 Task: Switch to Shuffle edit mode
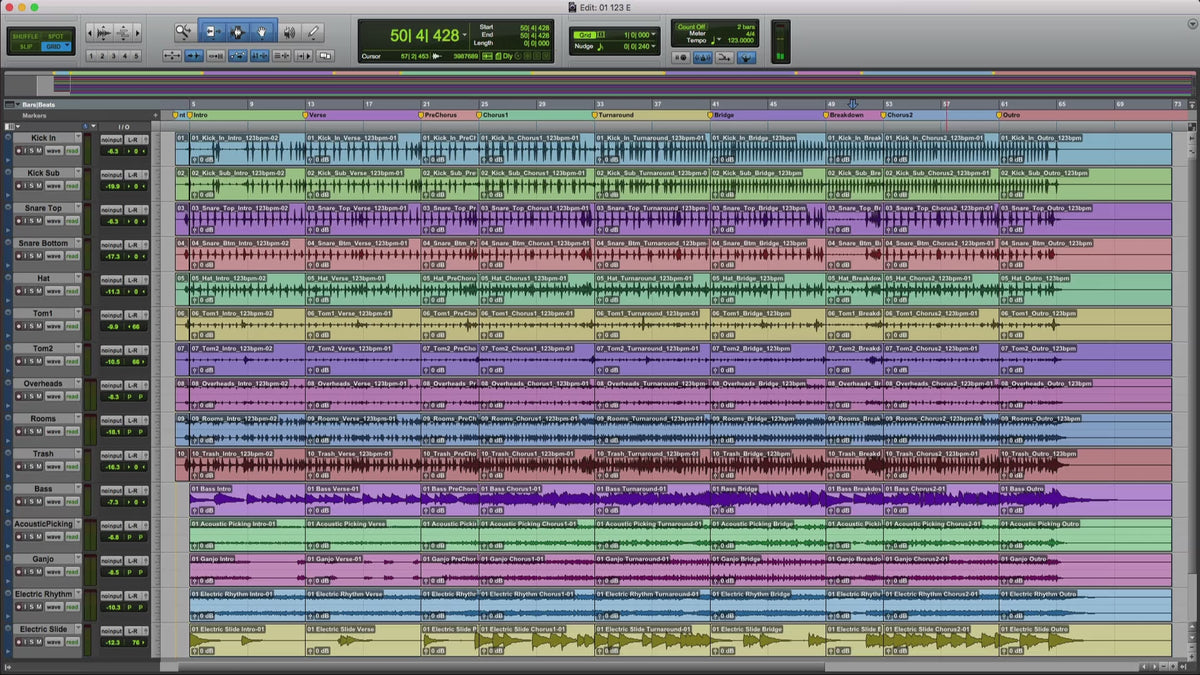pyautogui.click(x=25, y=36)
